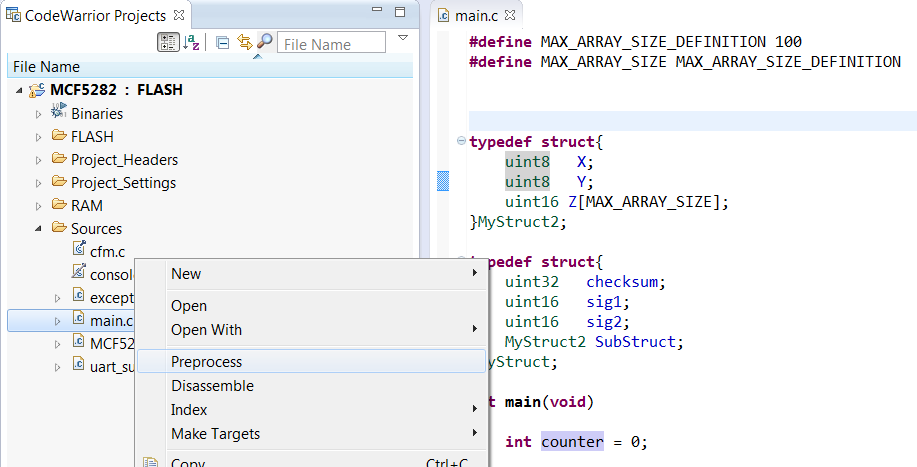Minimize the CodeWarrior Projects panel
Viewport: 917px width, 467px height.
[377, 10]
